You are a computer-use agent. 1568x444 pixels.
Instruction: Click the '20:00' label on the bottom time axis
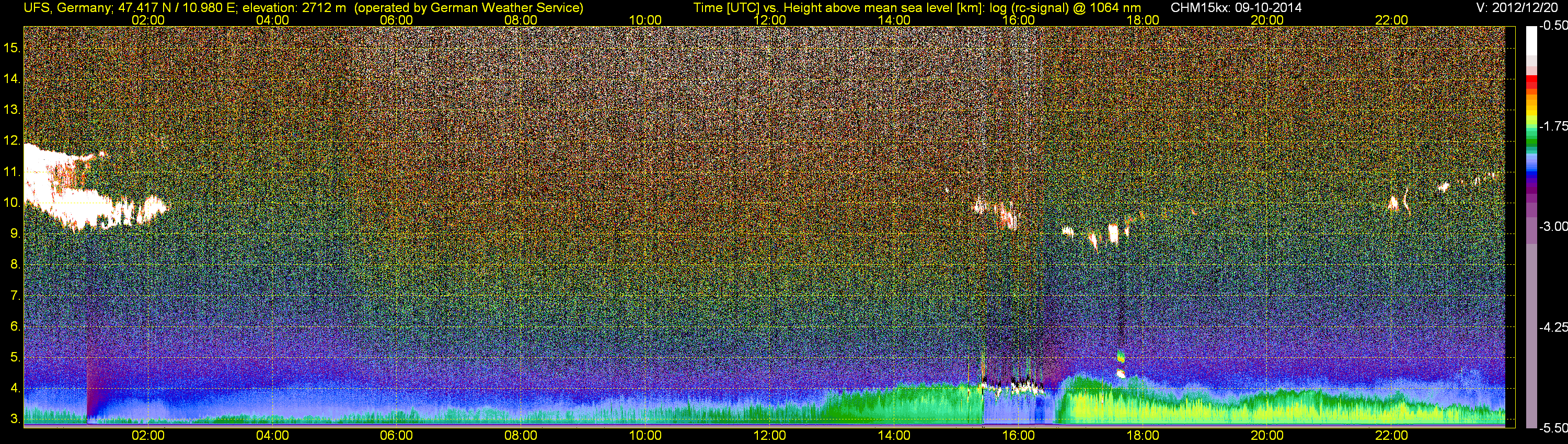point(1267,436)
